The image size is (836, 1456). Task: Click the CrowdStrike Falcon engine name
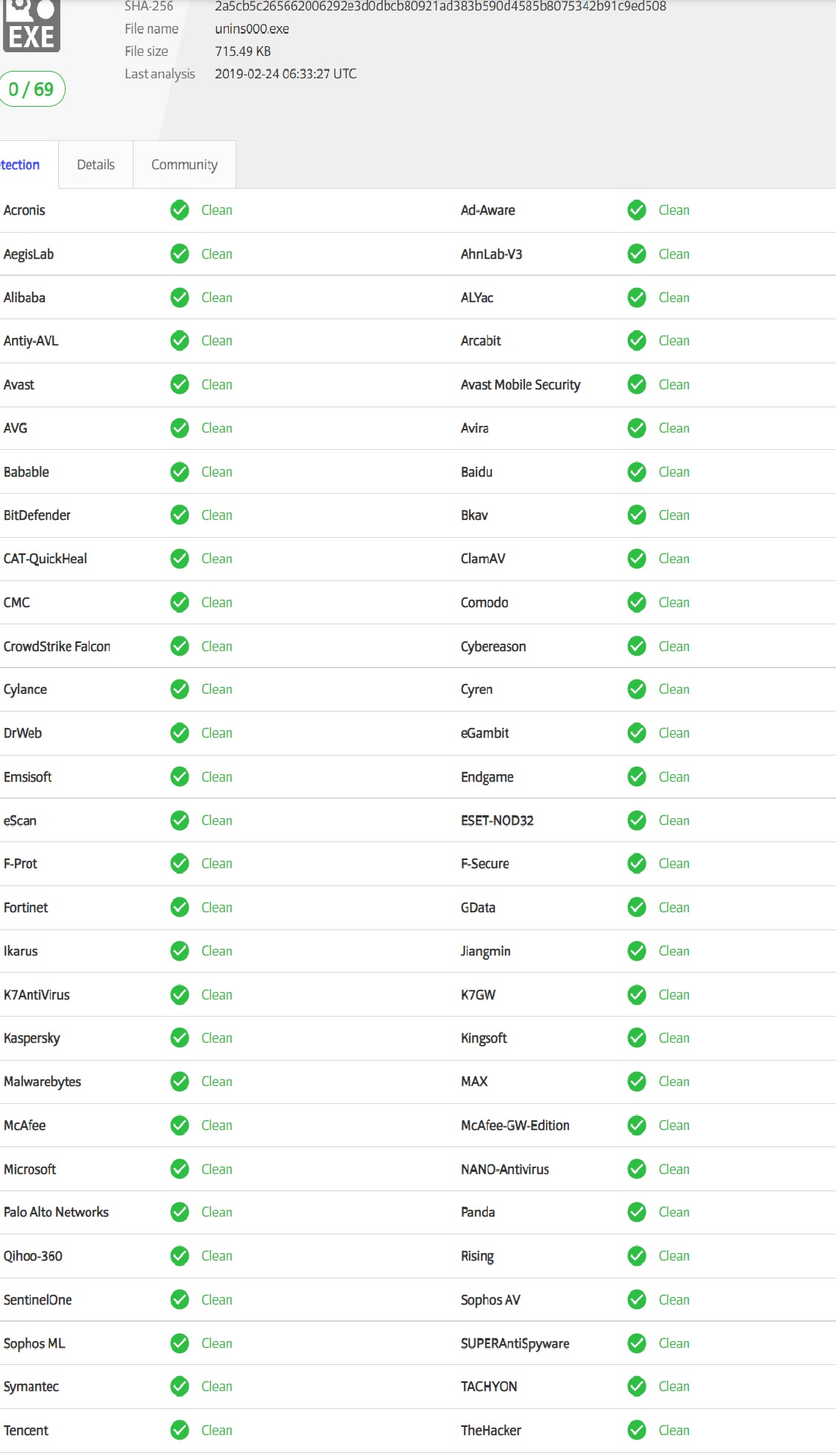click(57, 646)
